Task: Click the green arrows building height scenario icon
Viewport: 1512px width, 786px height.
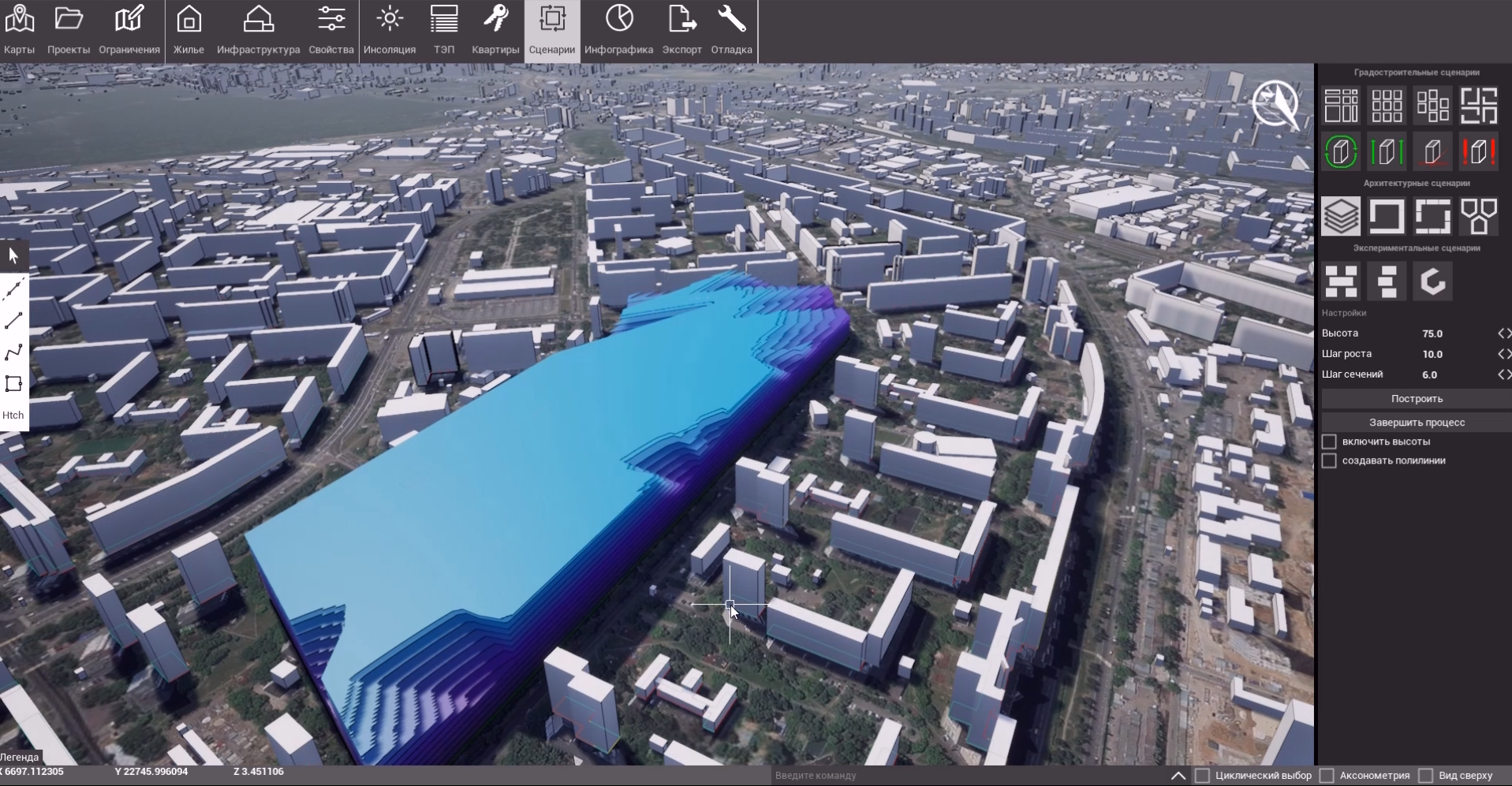Action: (1387, 151)
